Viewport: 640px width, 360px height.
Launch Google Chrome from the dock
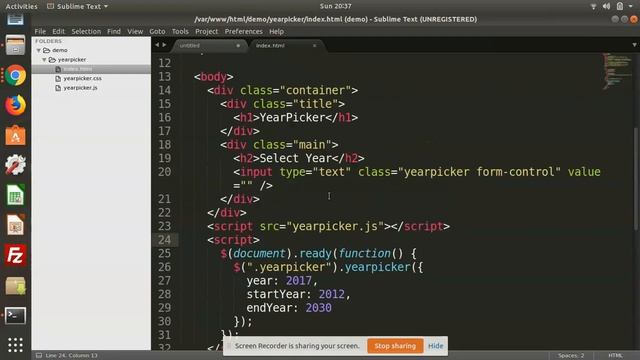pos(16,76)
